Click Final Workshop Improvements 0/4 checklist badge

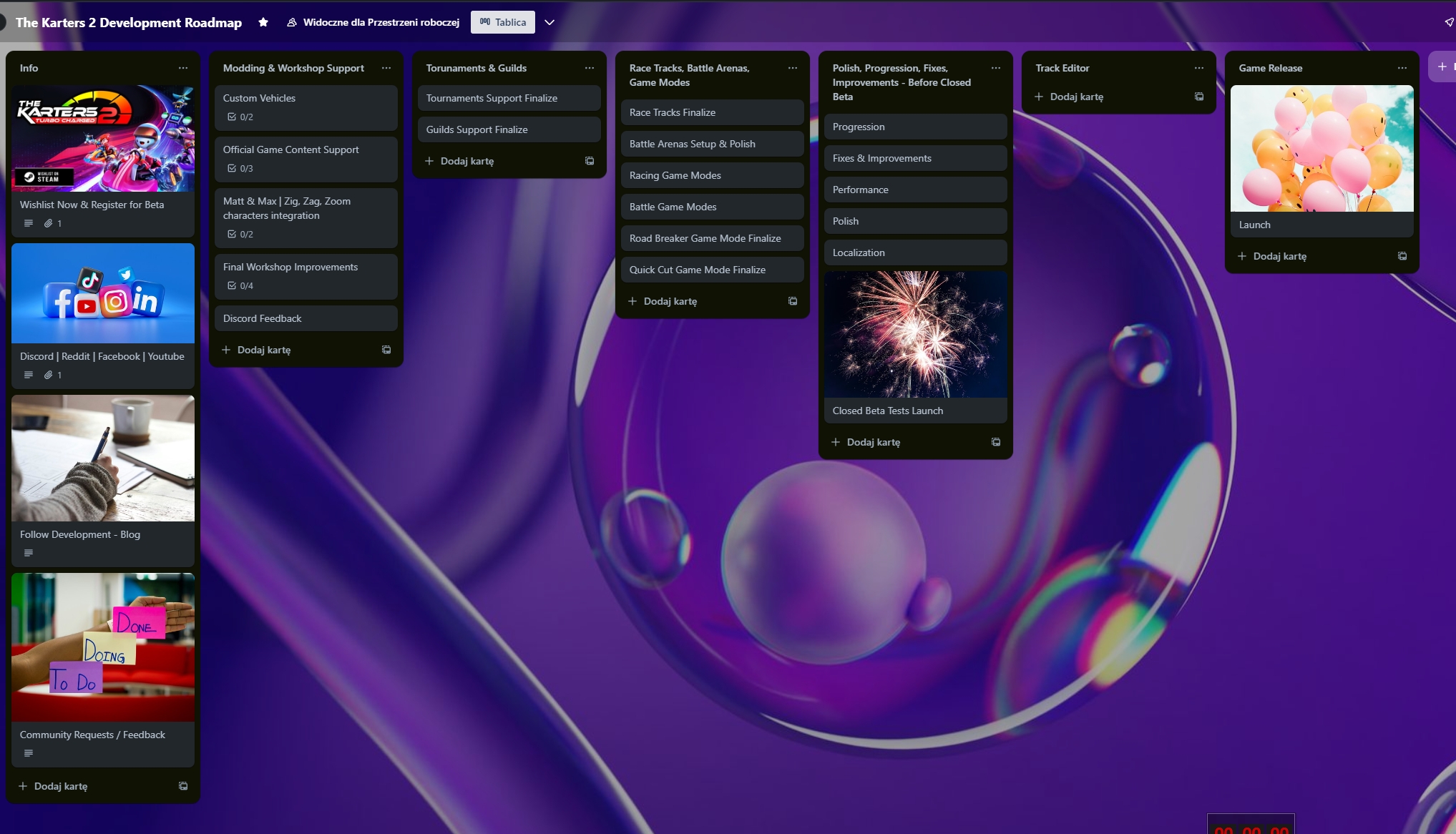[x=240, y=285]
